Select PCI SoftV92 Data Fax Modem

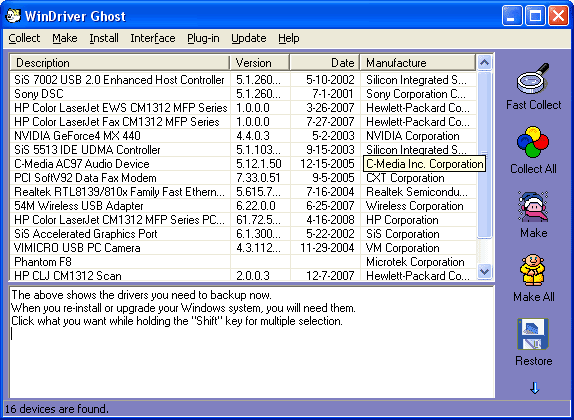click(243, 178)
